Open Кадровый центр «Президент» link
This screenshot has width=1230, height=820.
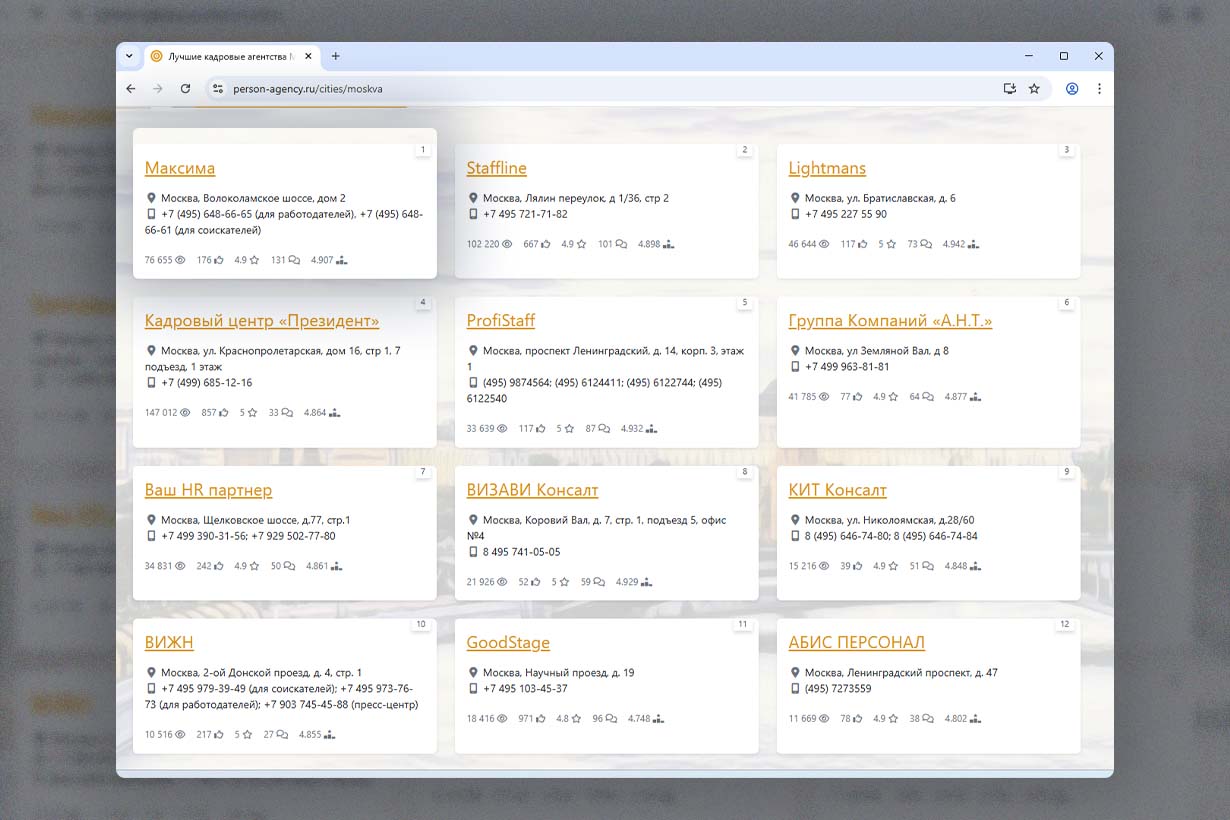tap(262, 321)
